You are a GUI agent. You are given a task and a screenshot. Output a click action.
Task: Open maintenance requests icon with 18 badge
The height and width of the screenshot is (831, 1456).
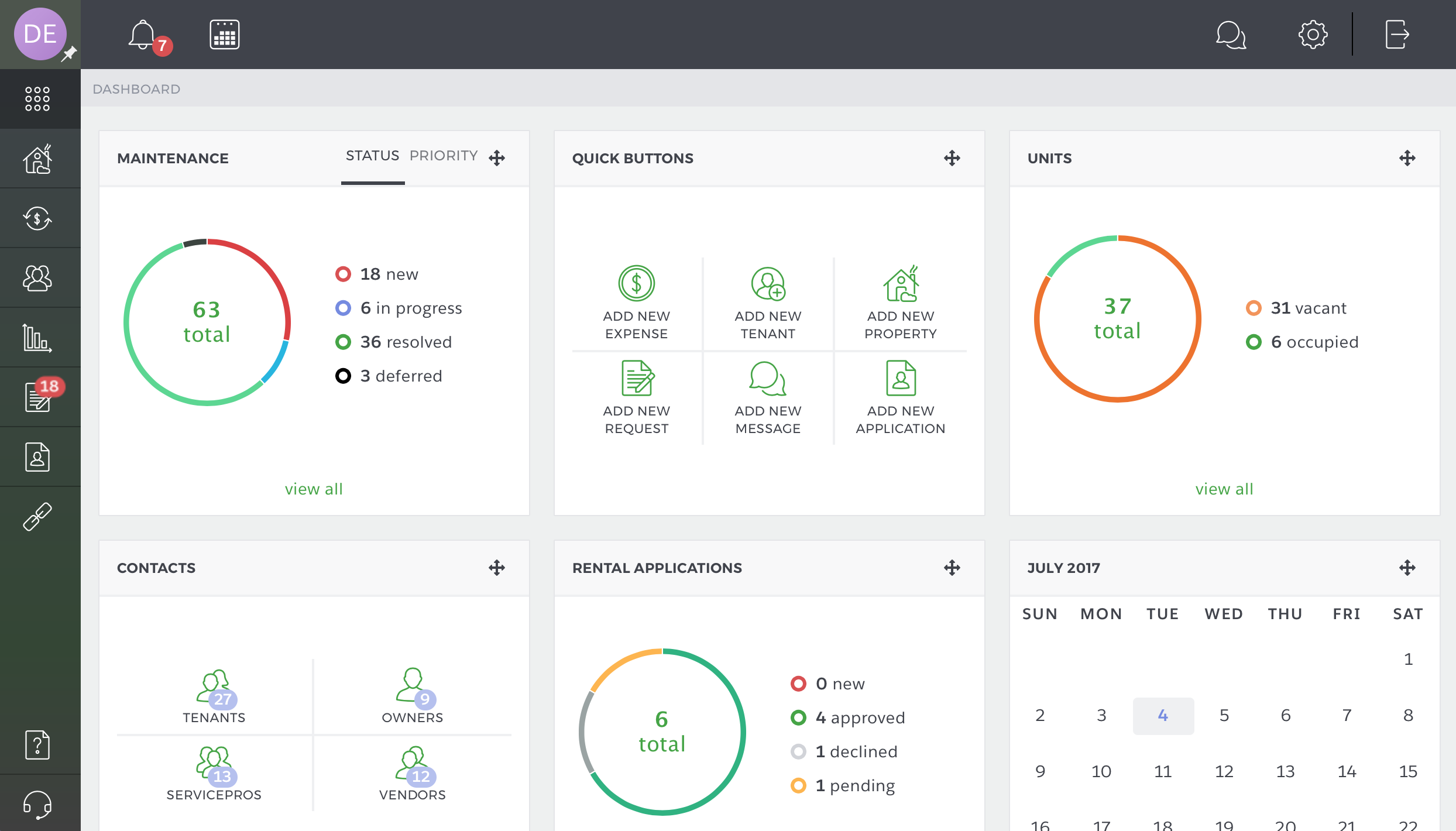(x=38, y=397)
